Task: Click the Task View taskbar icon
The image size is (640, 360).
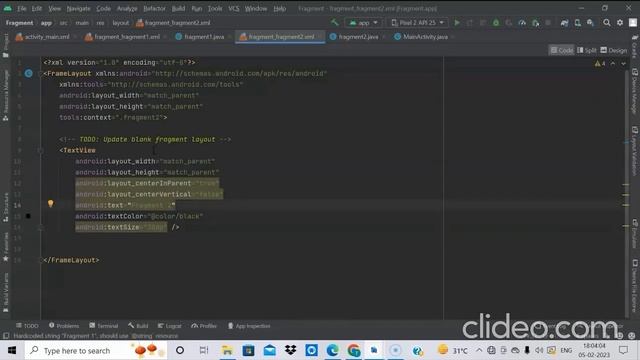Action: (203, 350)
